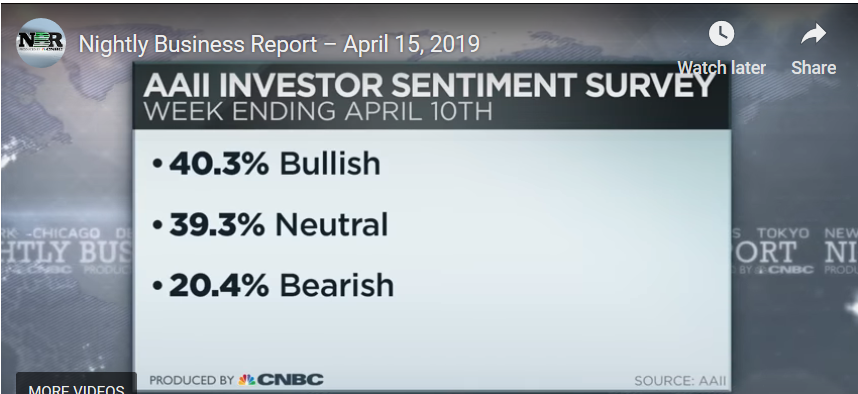Screen dimensions: 858x394
Task: Click the 39.3% Neutral line in video
Action: pos(270,224)
